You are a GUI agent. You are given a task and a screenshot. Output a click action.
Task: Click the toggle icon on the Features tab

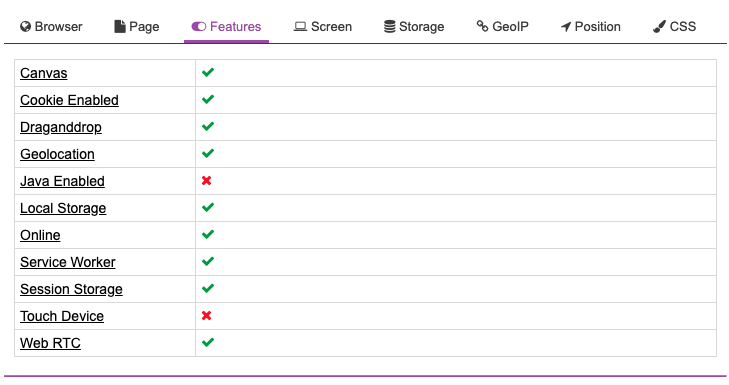pos(199,27)
